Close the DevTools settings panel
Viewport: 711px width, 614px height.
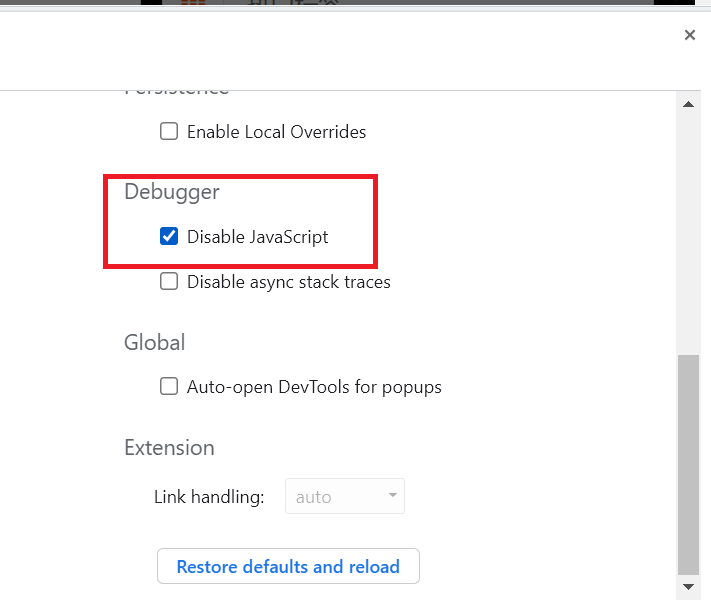pyautogui.click(x=689, y=35)
